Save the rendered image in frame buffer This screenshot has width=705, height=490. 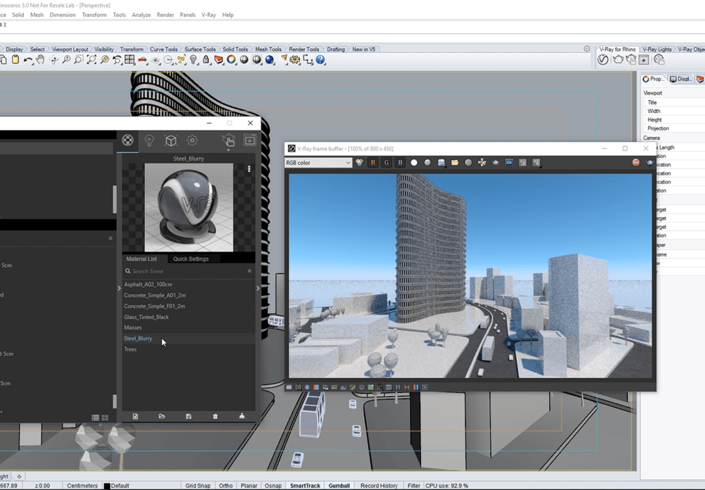click(441, 163)
